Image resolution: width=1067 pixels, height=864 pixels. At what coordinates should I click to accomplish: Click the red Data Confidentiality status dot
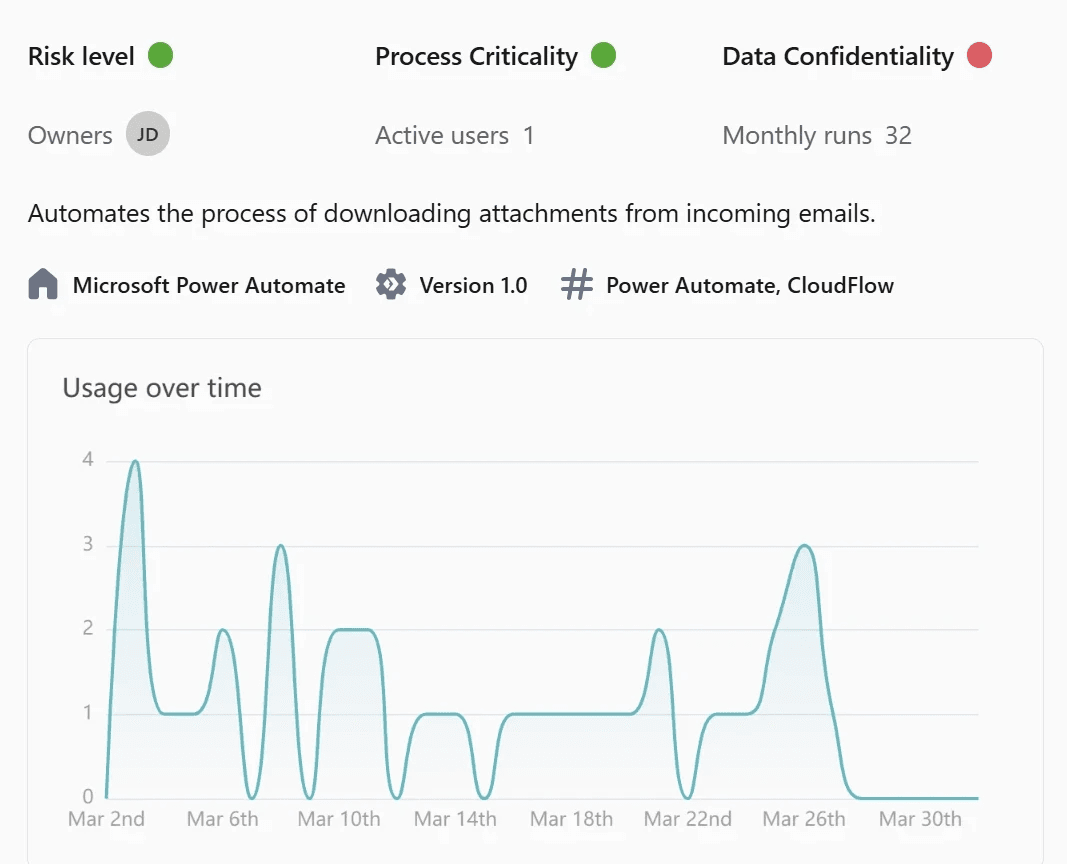(979, 55)
